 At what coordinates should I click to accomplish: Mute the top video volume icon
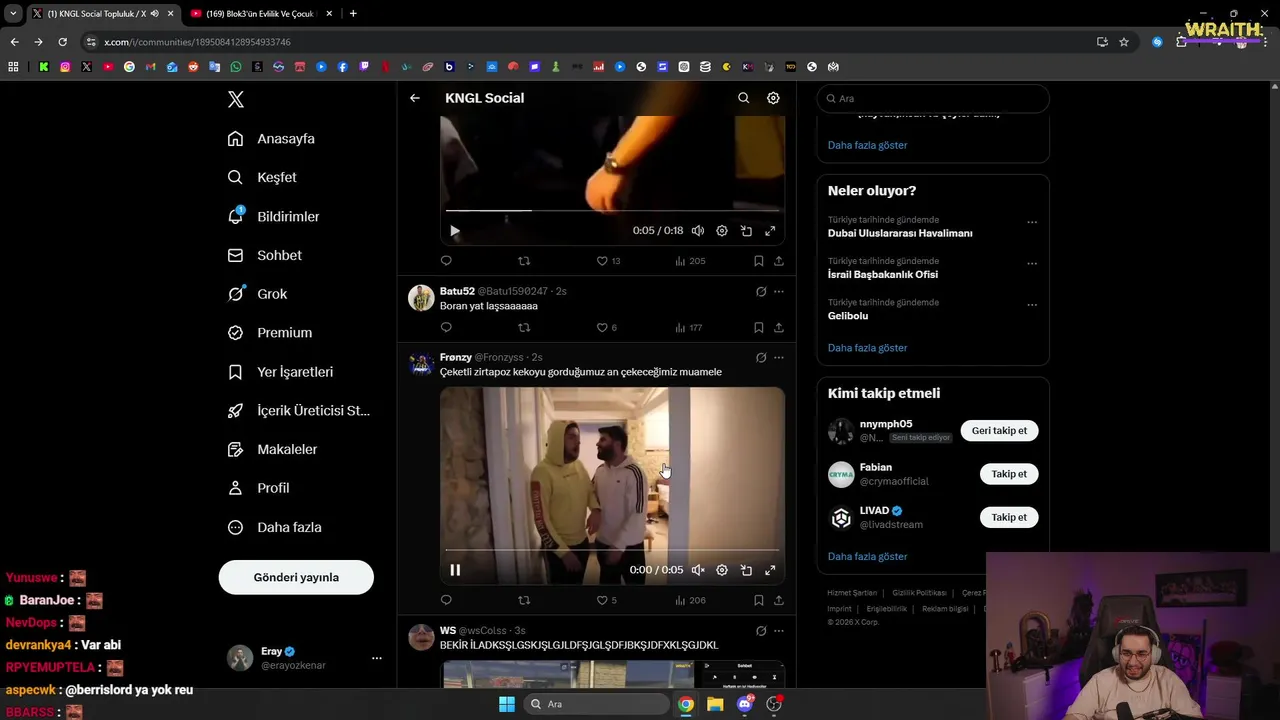pos(698,231)
